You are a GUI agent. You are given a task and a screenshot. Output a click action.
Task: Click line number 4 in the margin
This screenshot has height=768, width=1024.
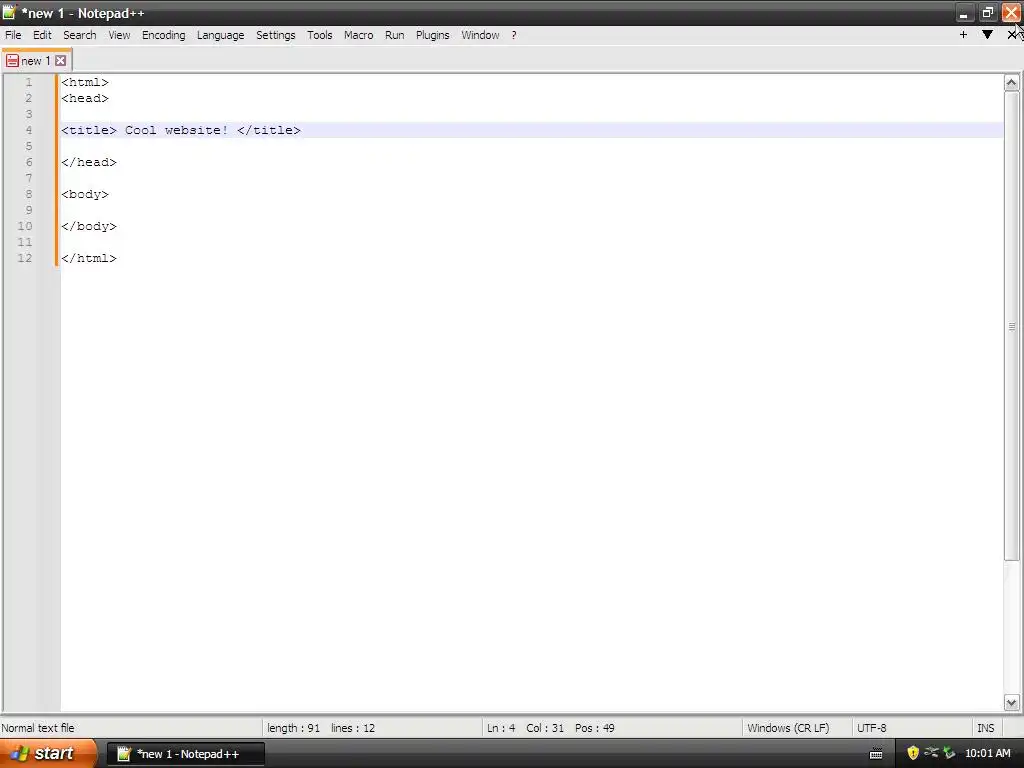tap(29, 130)
